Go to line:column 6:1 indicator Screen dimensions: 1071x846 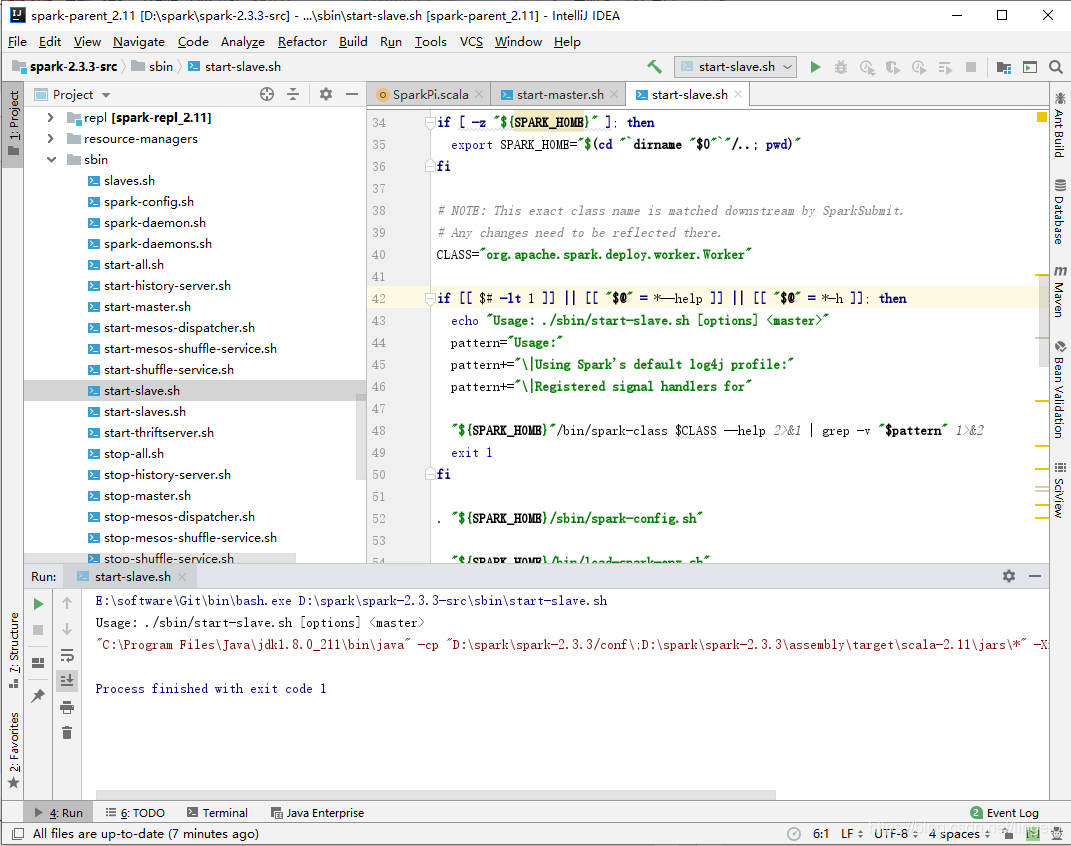click(x=820, y=834)
